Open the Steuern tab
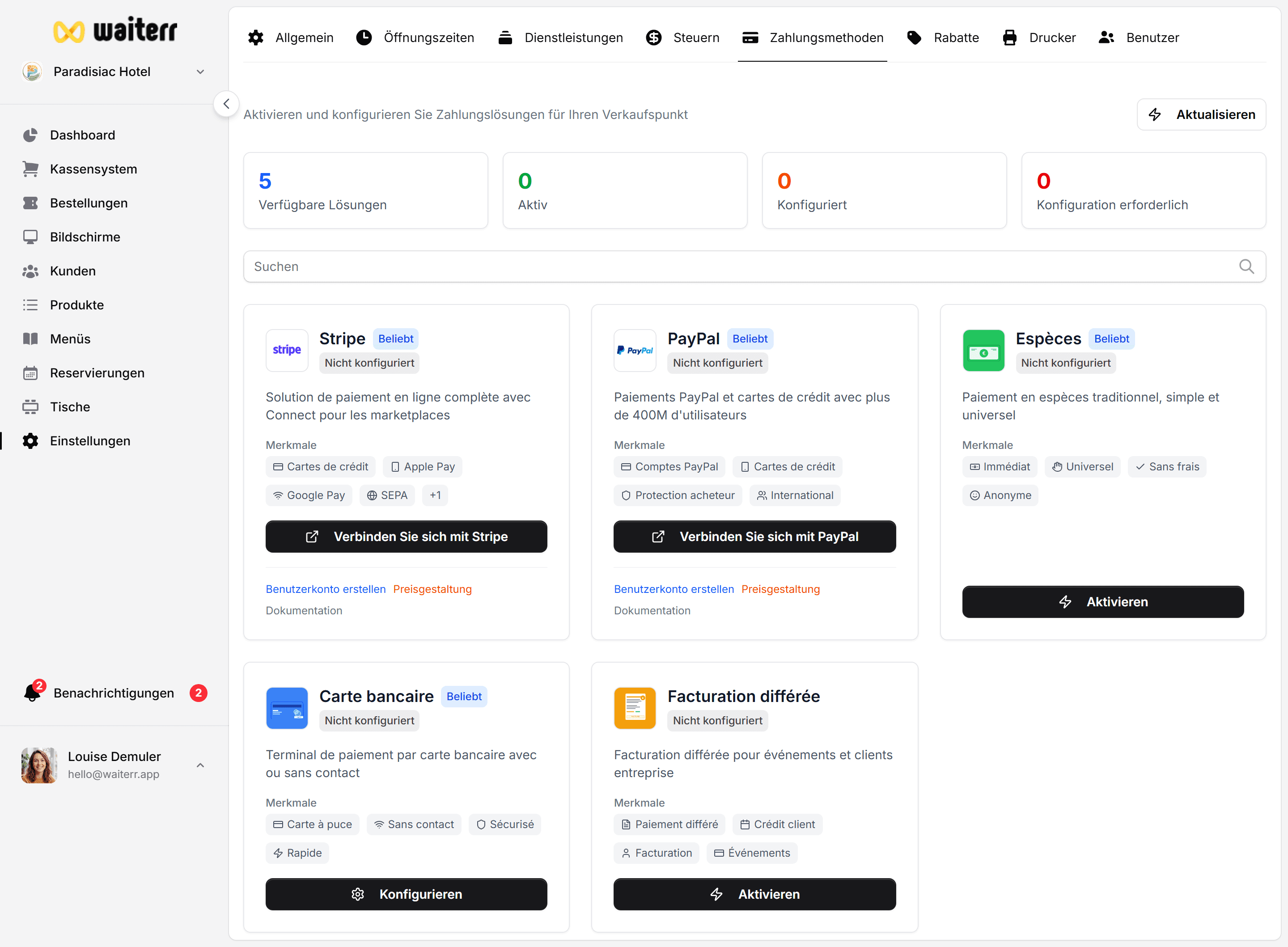 pos(683,38)
